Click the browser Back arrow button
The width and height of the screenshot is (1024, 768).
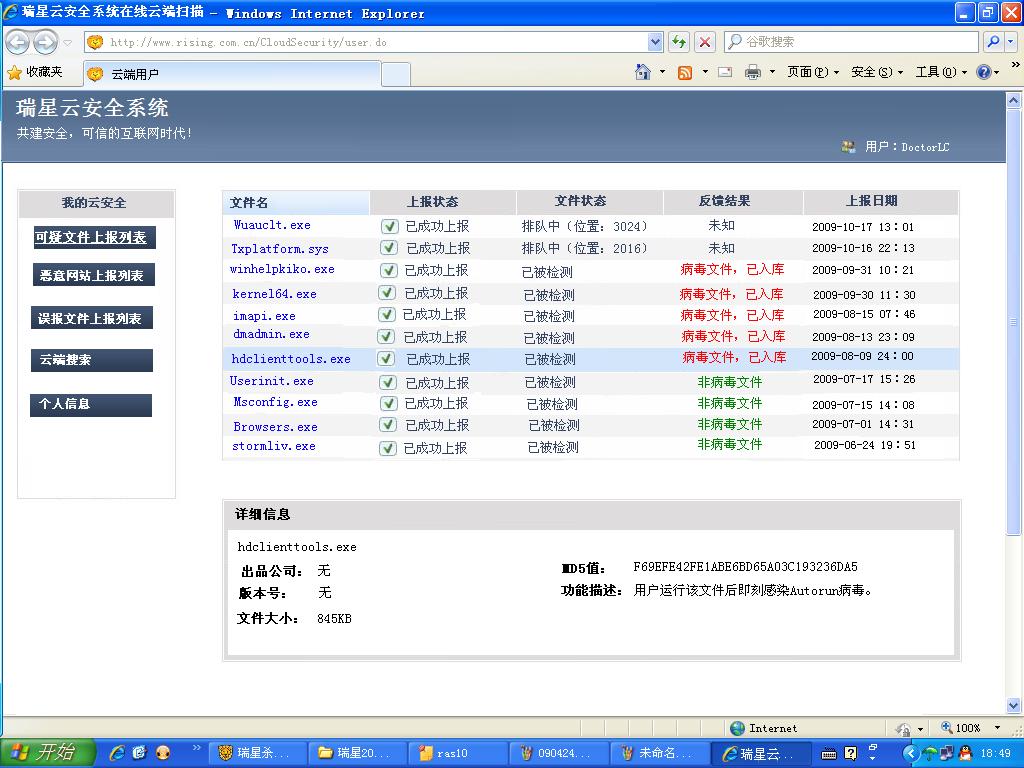click(18, 42)
